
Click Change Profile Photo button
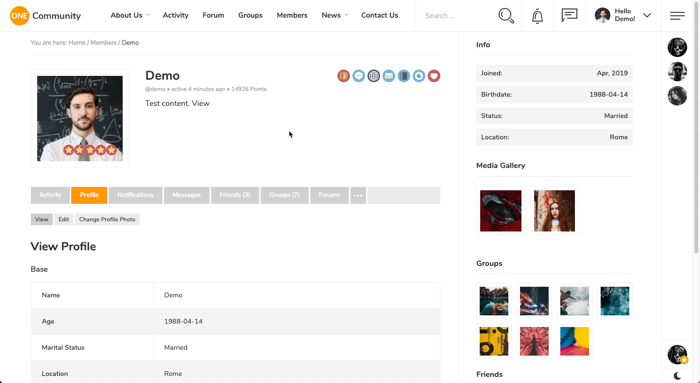tap(107, 219)
